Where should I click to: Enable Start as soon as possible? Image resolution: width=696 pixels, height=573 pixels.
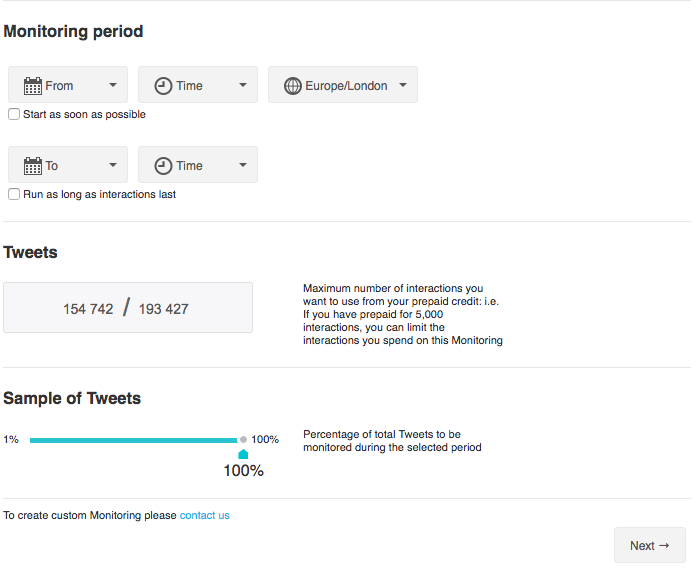point(14,114)
